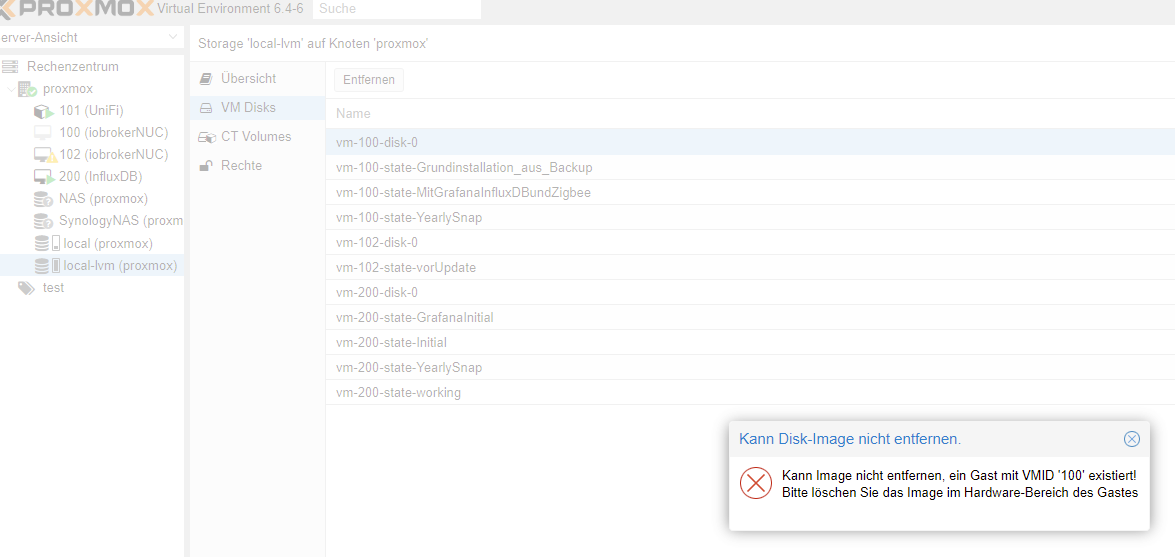1175x557 pixels.
Task: Select the proxmox node in the tree
Action: (67, 89)
